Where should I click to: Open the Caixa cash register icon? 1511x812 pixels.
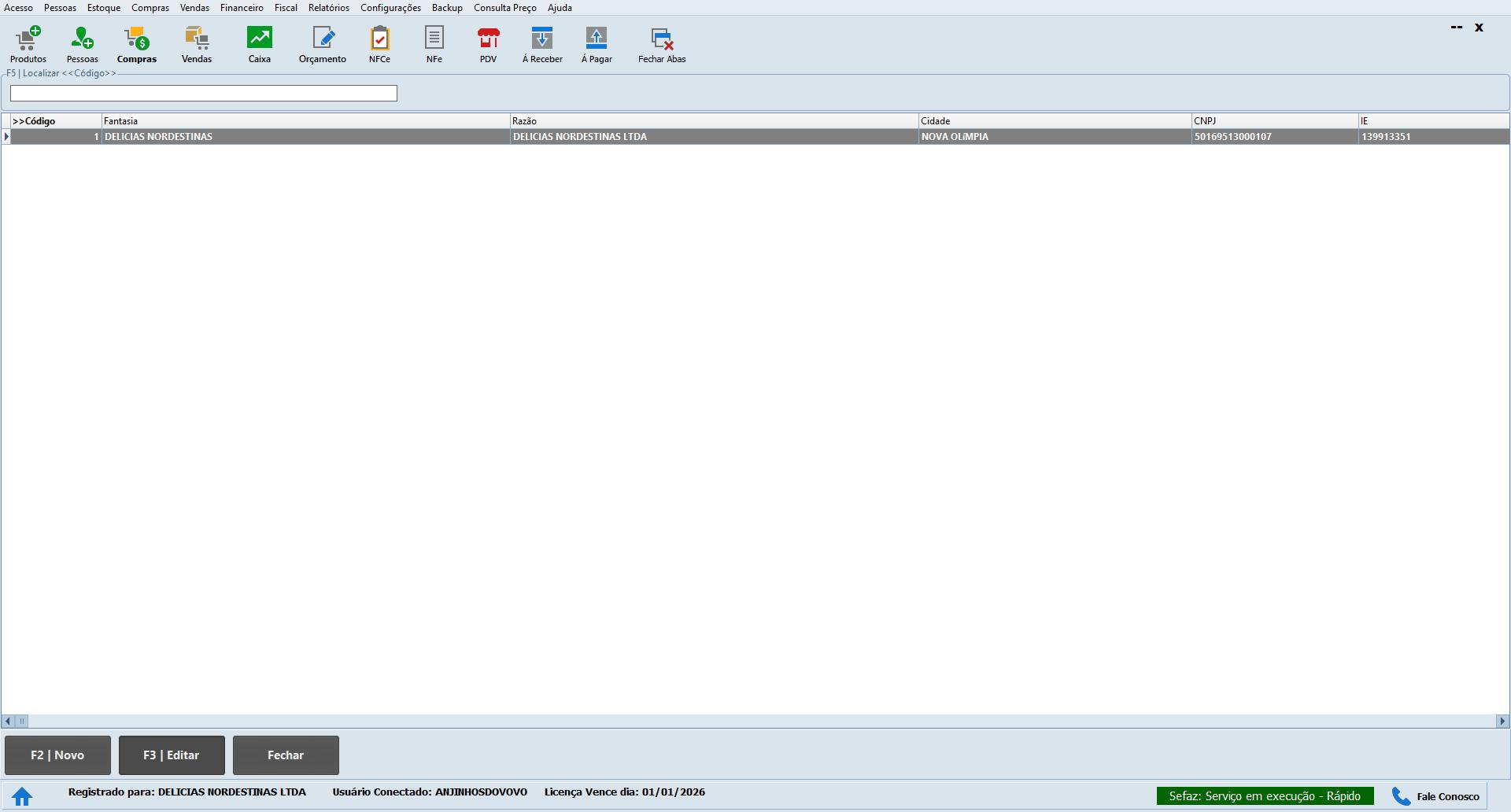click(x=259, y=45)
